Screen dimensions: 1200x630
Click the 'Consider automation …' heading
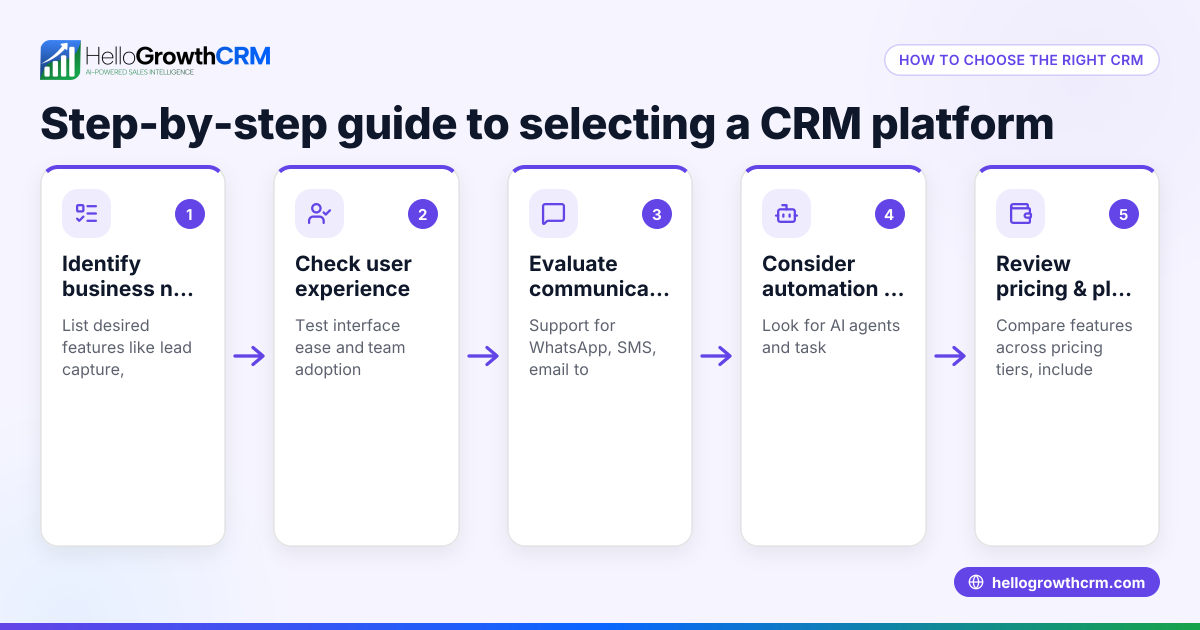(833, 276)
